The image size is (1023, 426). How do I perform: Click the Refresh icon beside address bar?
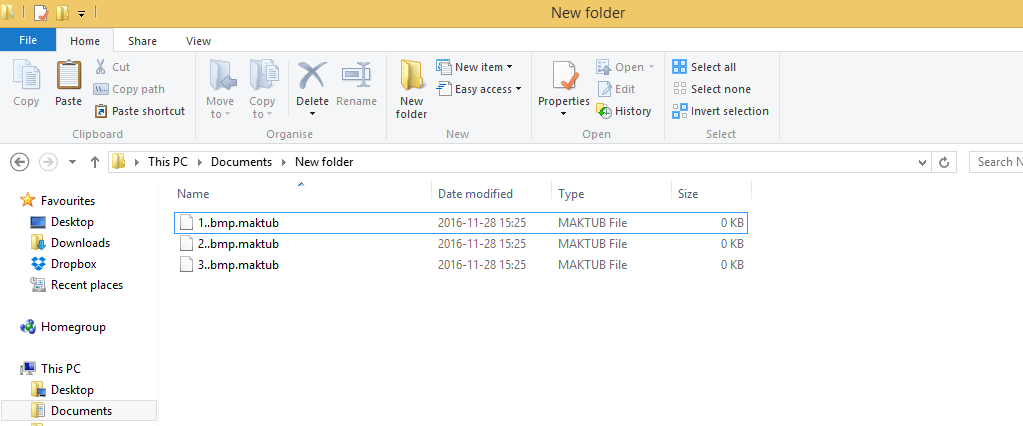pyautogui.click(x=944, y=162)
